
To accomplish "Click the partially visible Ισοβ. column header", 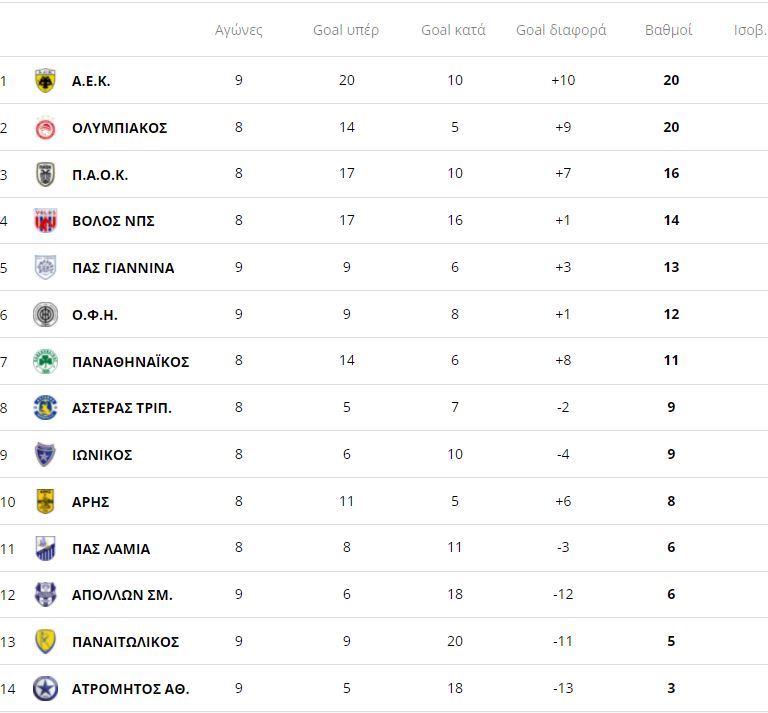I will coord(750,30).
